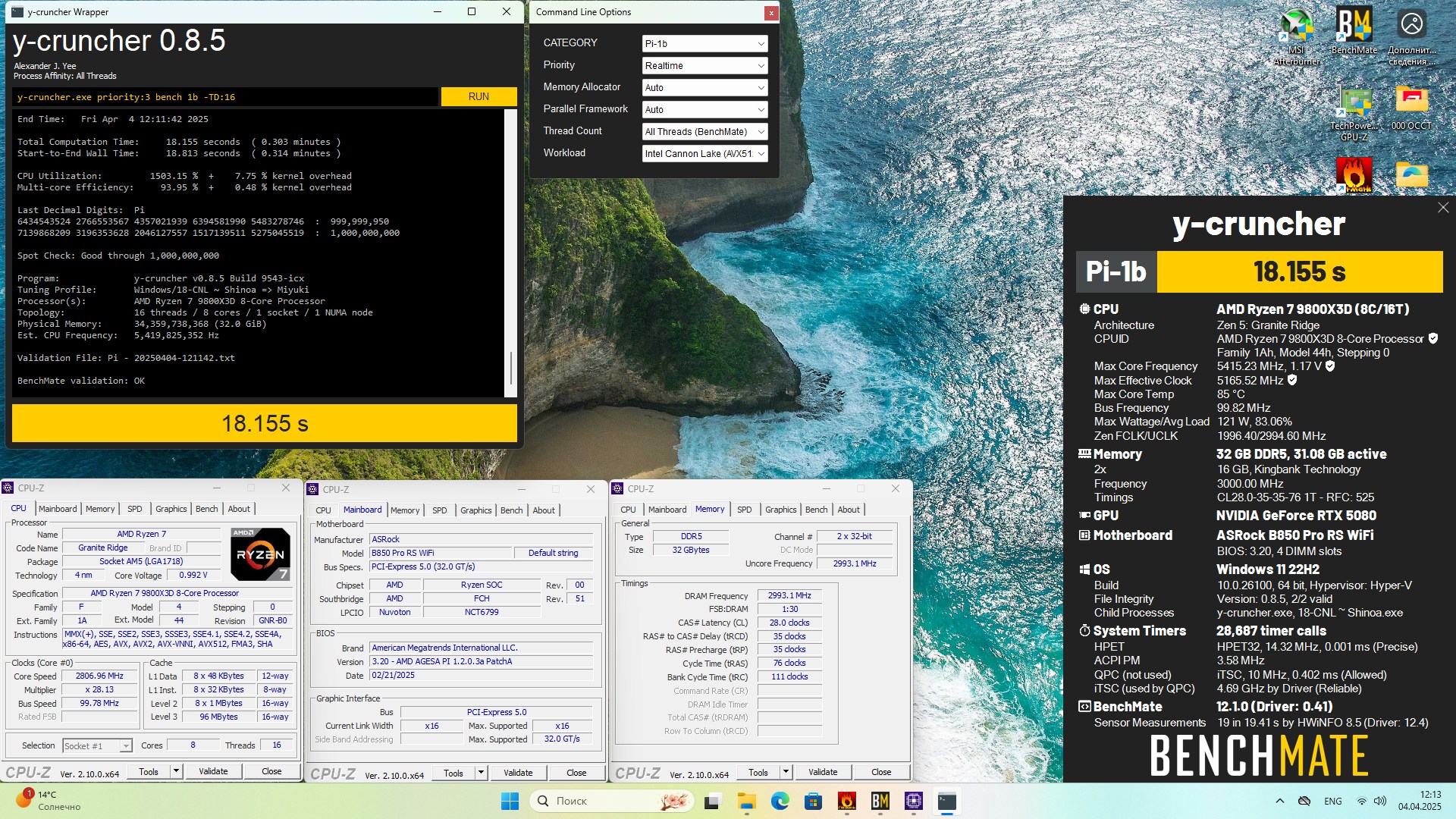
Task: Open Microsoft Store from the taskbar
Action: [814, 801]
